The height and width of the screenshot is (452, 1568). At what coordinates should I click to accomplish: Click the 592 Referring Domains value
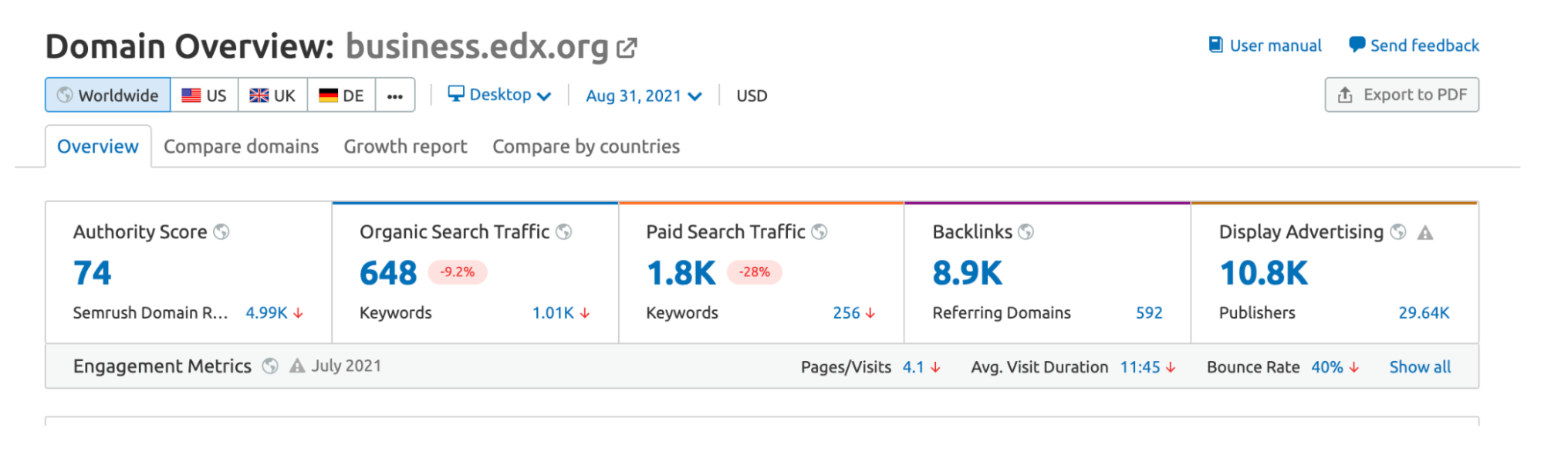1148,312
